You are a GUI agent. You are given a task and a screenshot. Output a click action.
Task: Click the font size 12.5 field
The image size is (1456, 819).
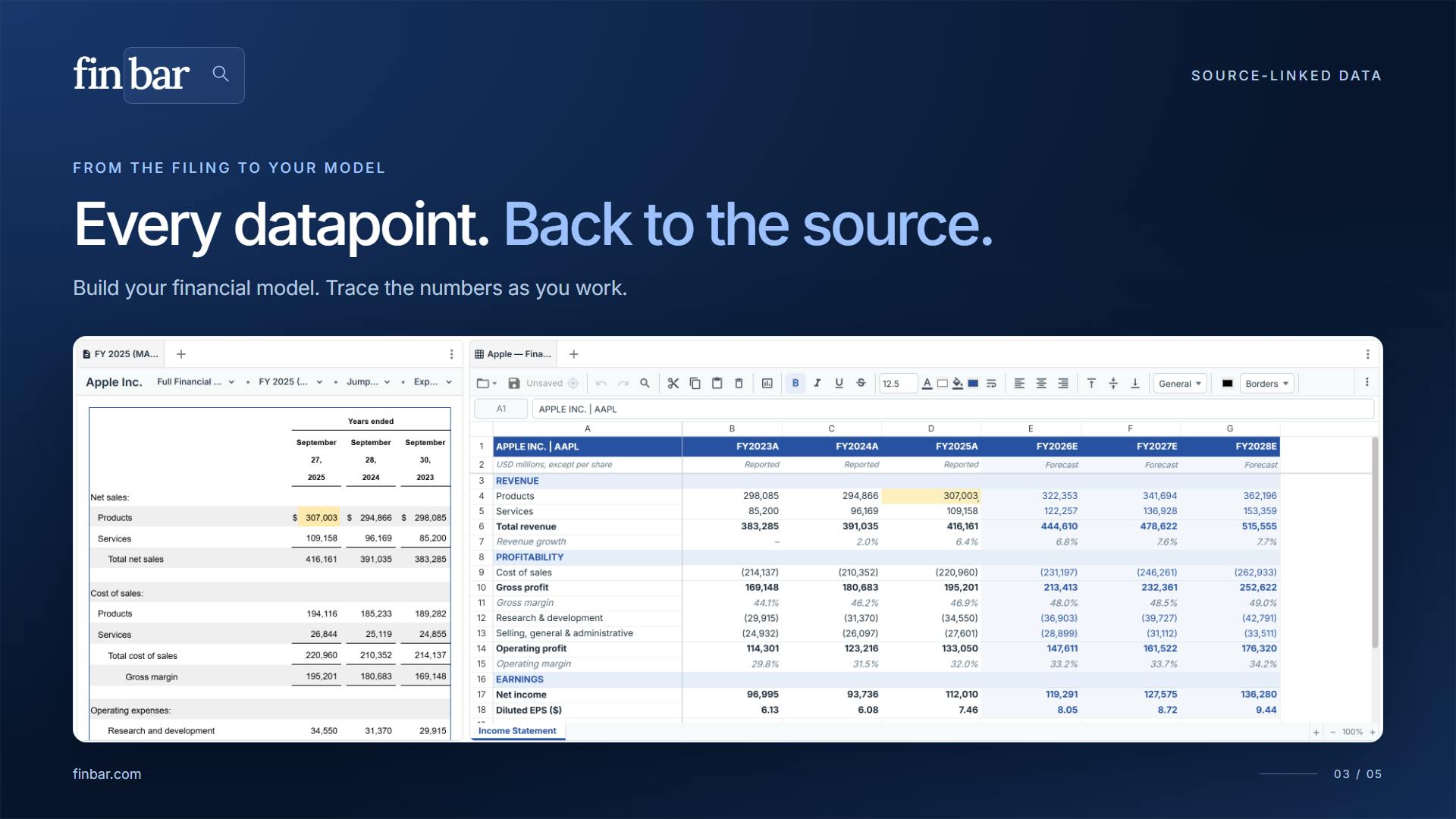tap(897, 384)
